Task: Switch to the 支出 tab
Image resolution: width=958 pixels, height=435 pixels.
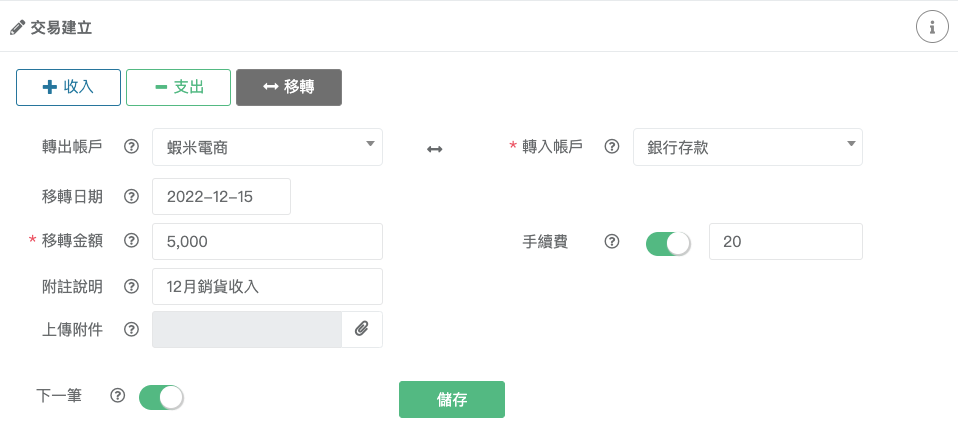Action: click(x=178, y=87)
